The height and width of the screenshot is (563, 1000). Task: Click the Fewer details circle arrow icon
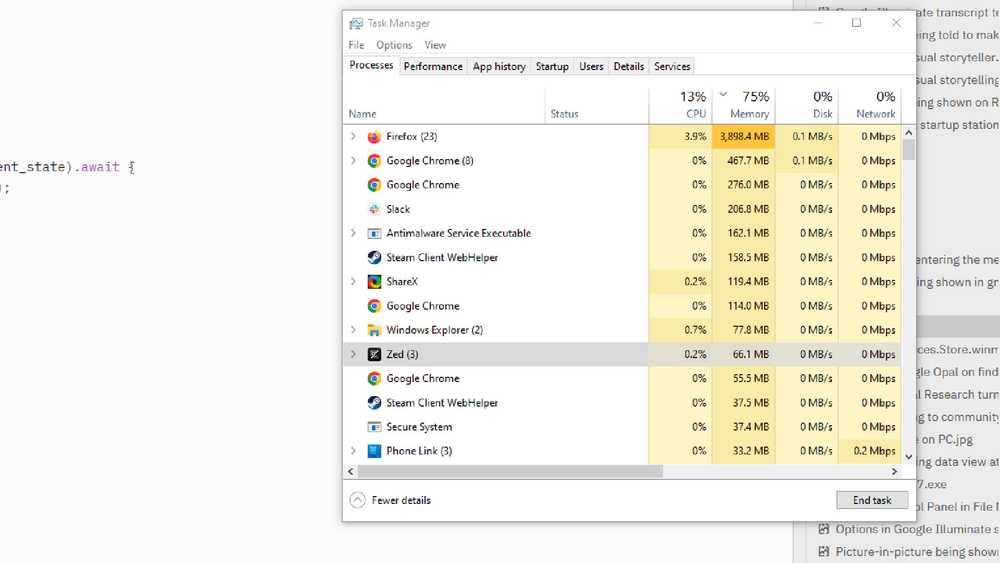click(357, 500)
